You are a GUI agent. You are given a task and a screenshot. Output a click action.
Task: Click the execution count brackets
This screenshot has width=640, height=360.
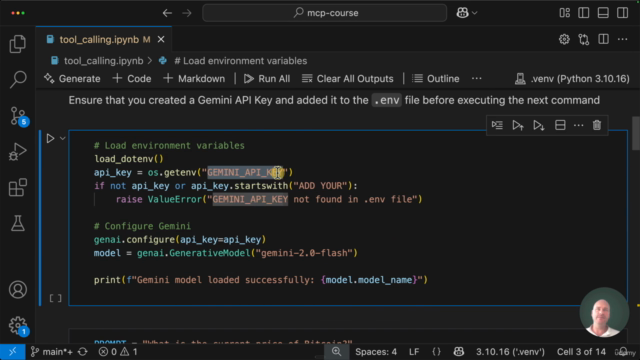[56, 298]
